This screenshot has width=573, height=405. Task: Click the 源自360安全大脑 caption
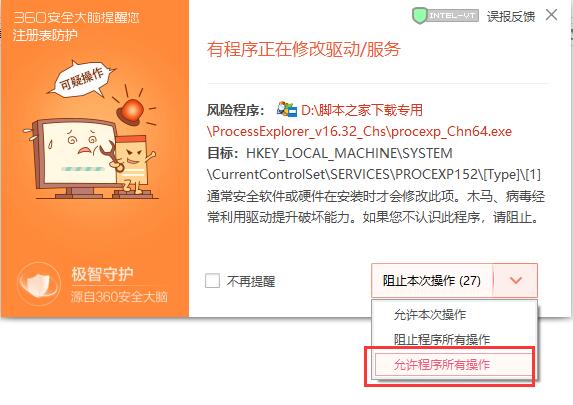pos(119,297)
